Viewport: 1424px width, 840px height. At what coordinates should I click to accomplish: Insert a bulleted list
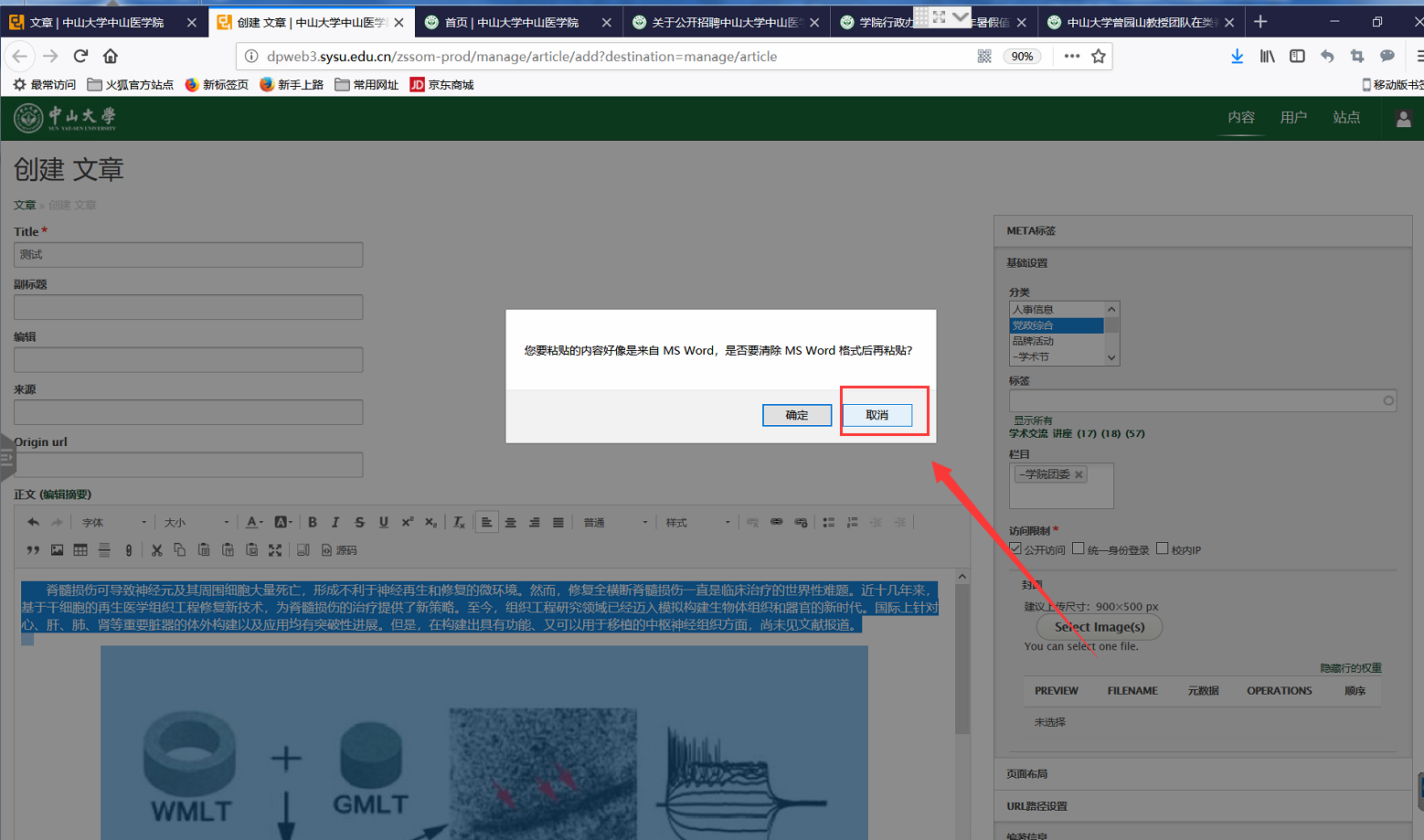tap(828, 522)
